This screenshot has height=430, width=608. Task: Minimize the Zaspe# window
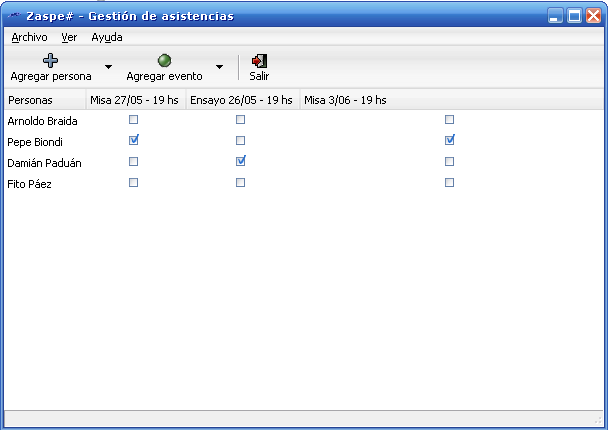[555, 16]
